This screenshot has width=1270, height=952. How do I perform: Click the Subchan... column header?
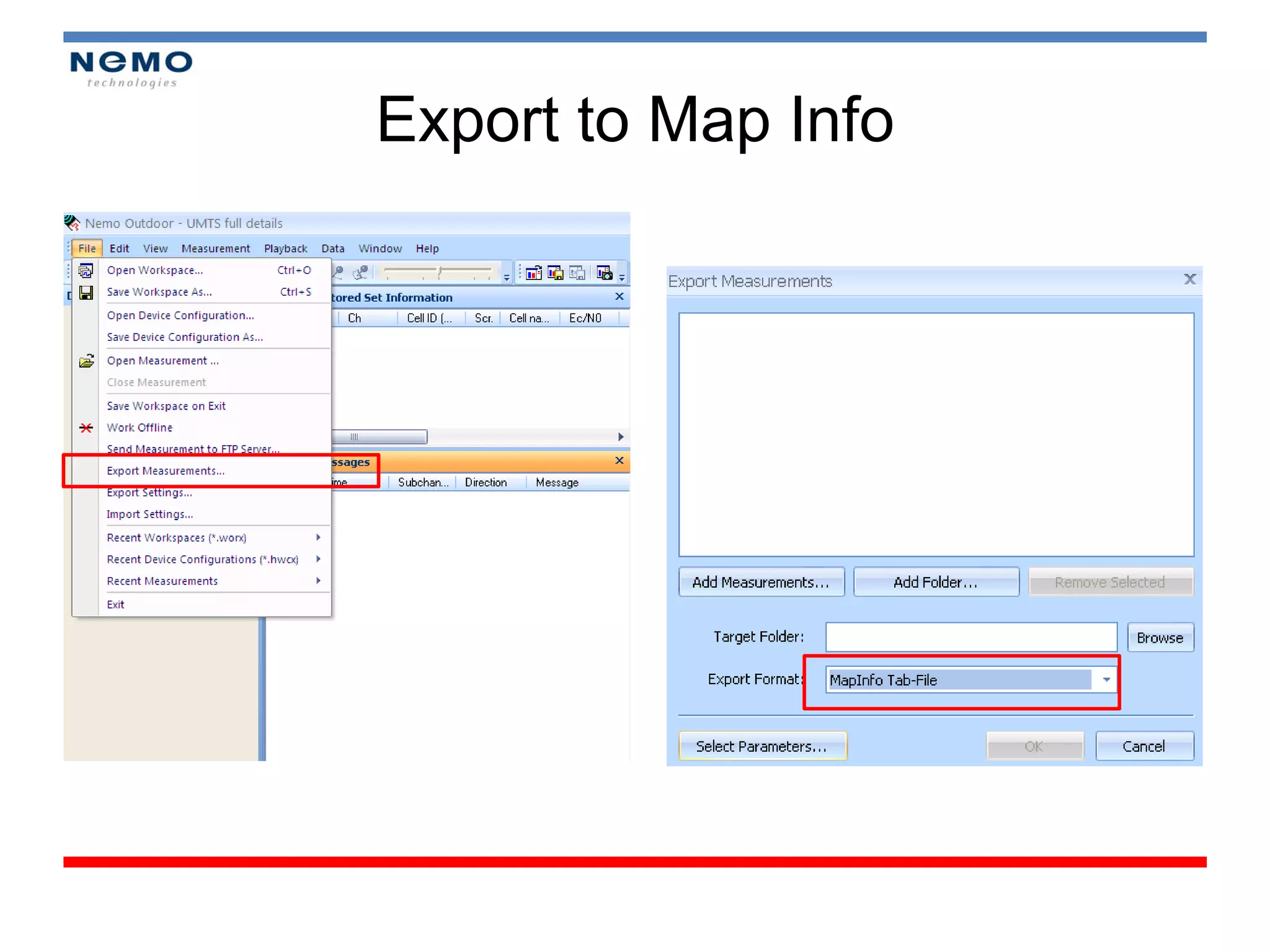(423, 482)
